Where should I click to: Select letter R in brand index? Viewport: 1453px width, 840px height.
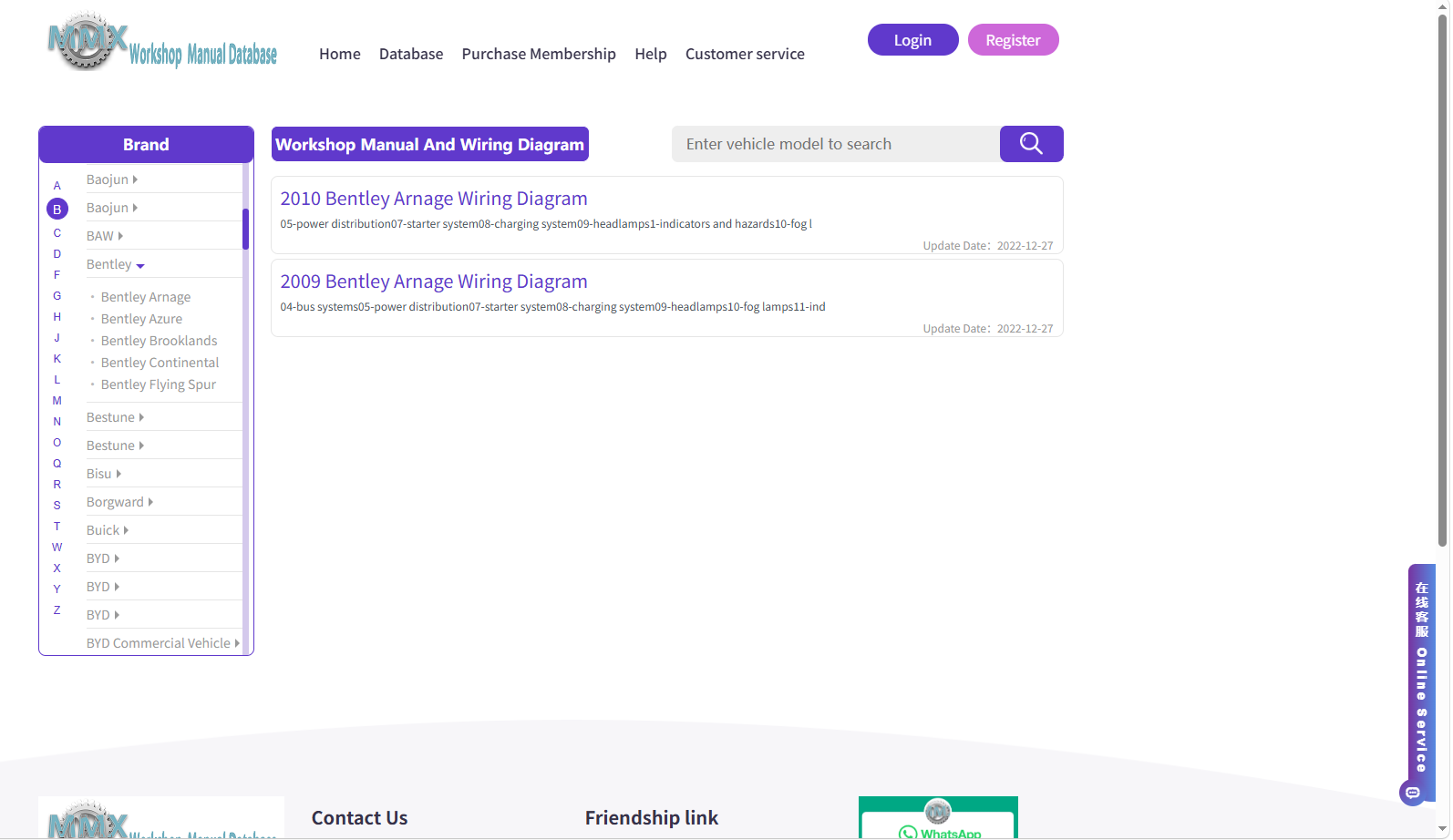coord(57,485)
